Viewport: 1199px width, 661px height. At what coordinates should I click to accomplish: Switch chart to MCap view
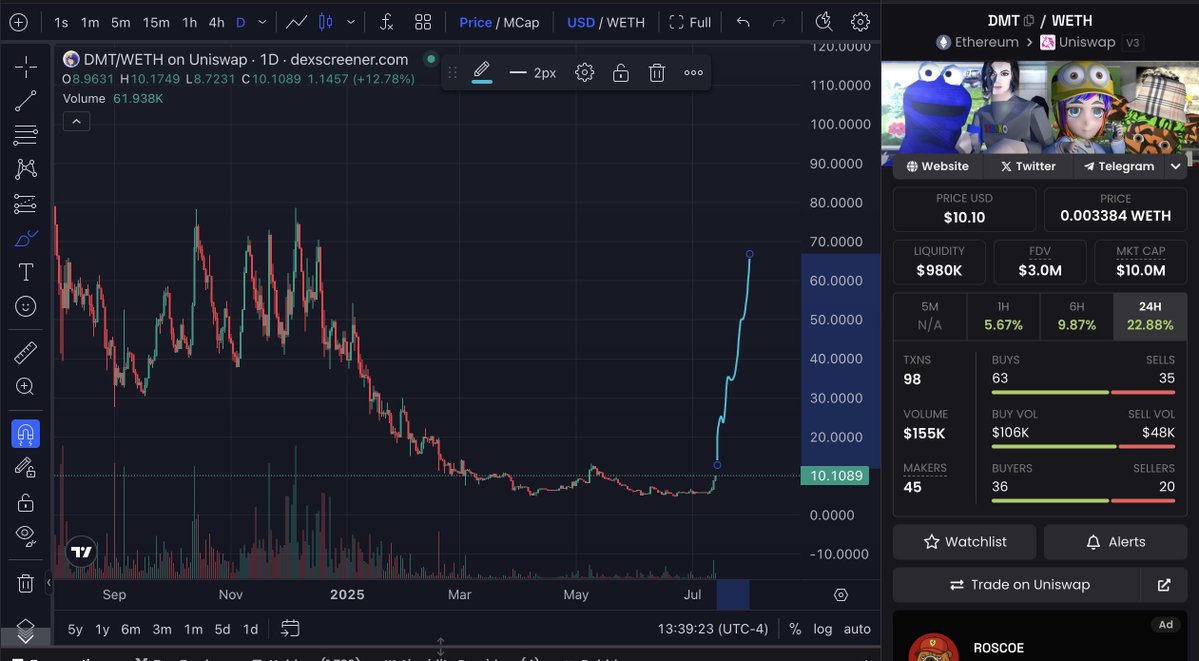521,22
